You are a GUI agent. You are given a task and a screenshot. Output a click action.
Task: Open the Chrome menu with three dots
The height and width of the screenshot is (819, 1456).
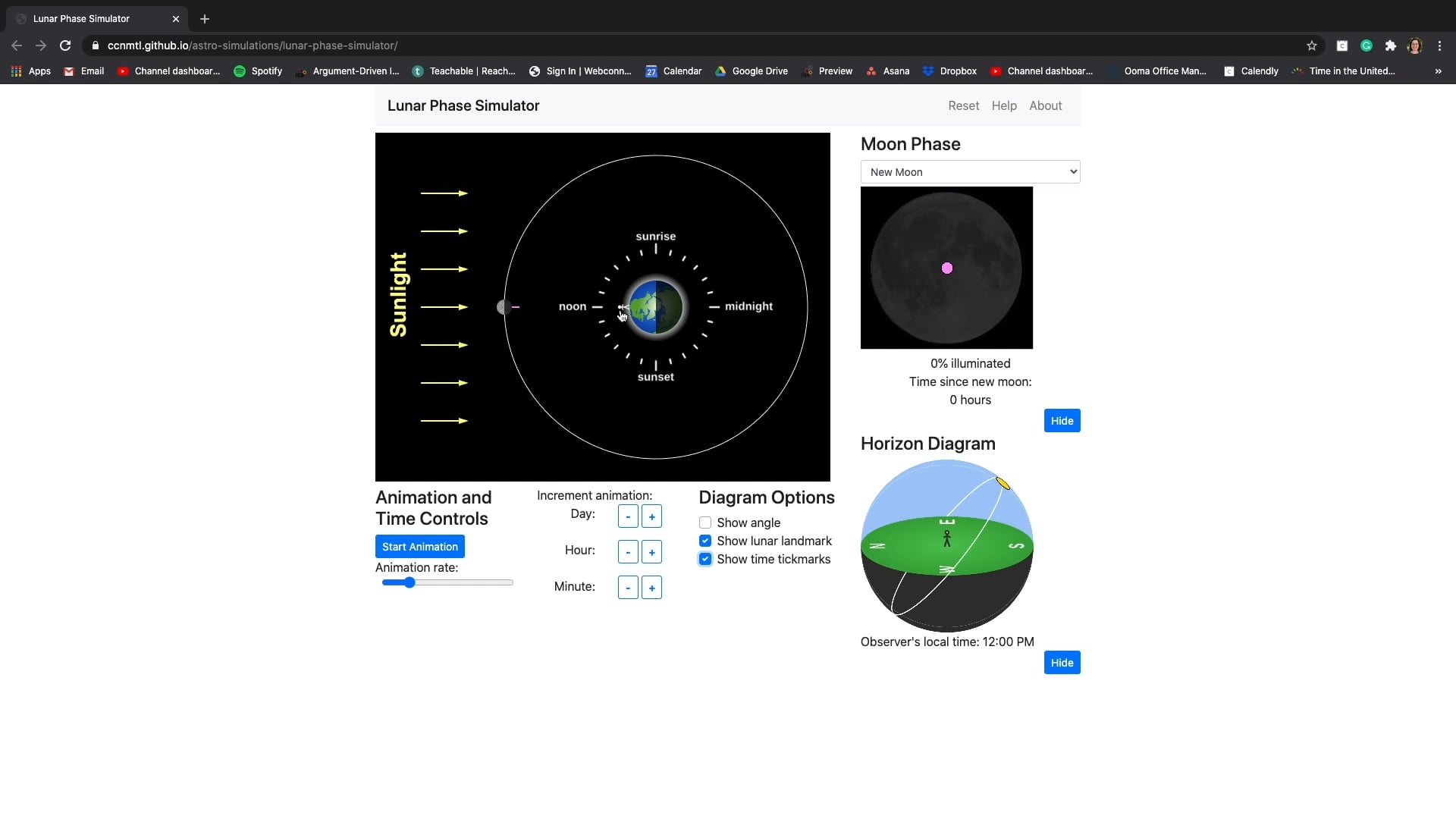click(1439, 45)
